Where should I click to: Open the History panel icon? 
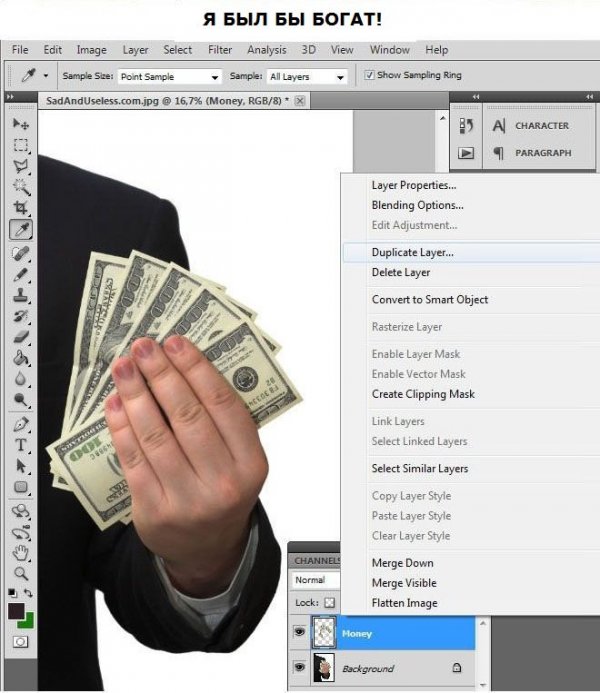point(466,126)
